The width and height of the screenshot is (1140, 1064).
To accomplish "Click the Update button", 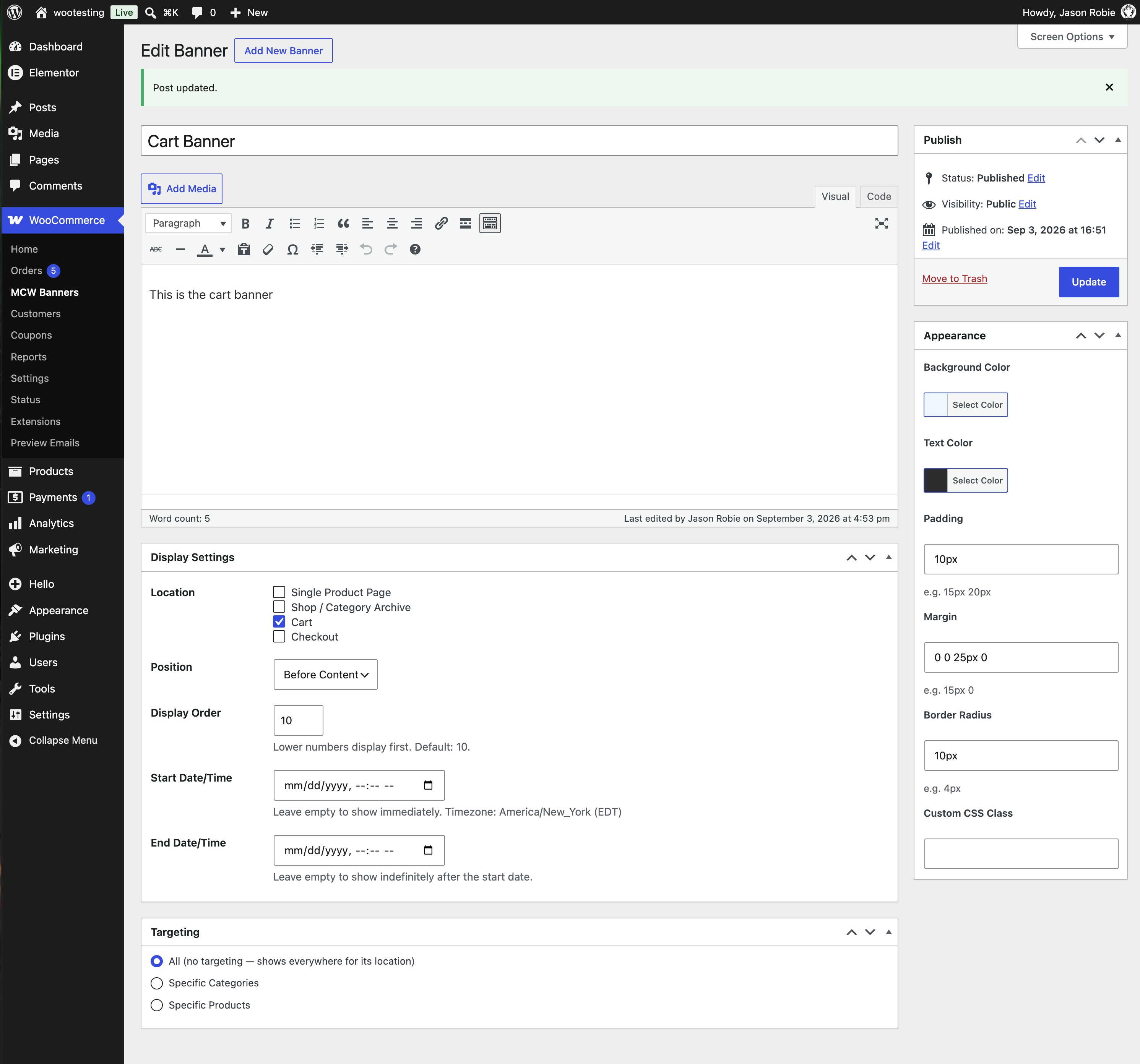I will click(x=1088, y=282).
